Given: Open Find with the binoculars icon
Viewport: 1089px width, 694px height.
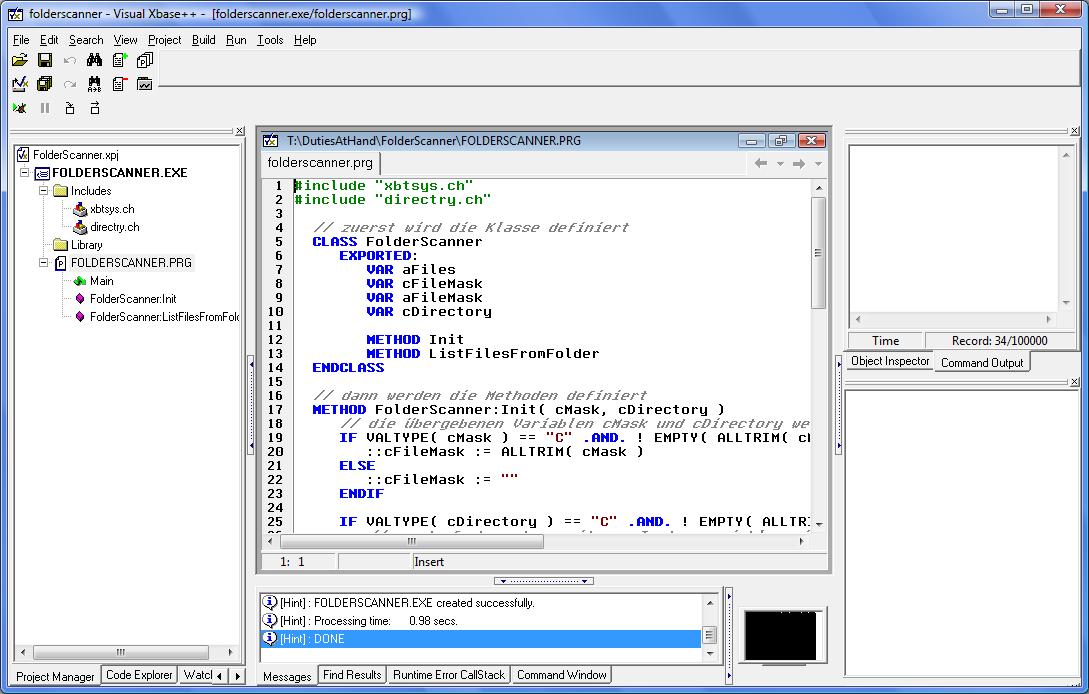Looking at the screenshot, I should [94, 60].
